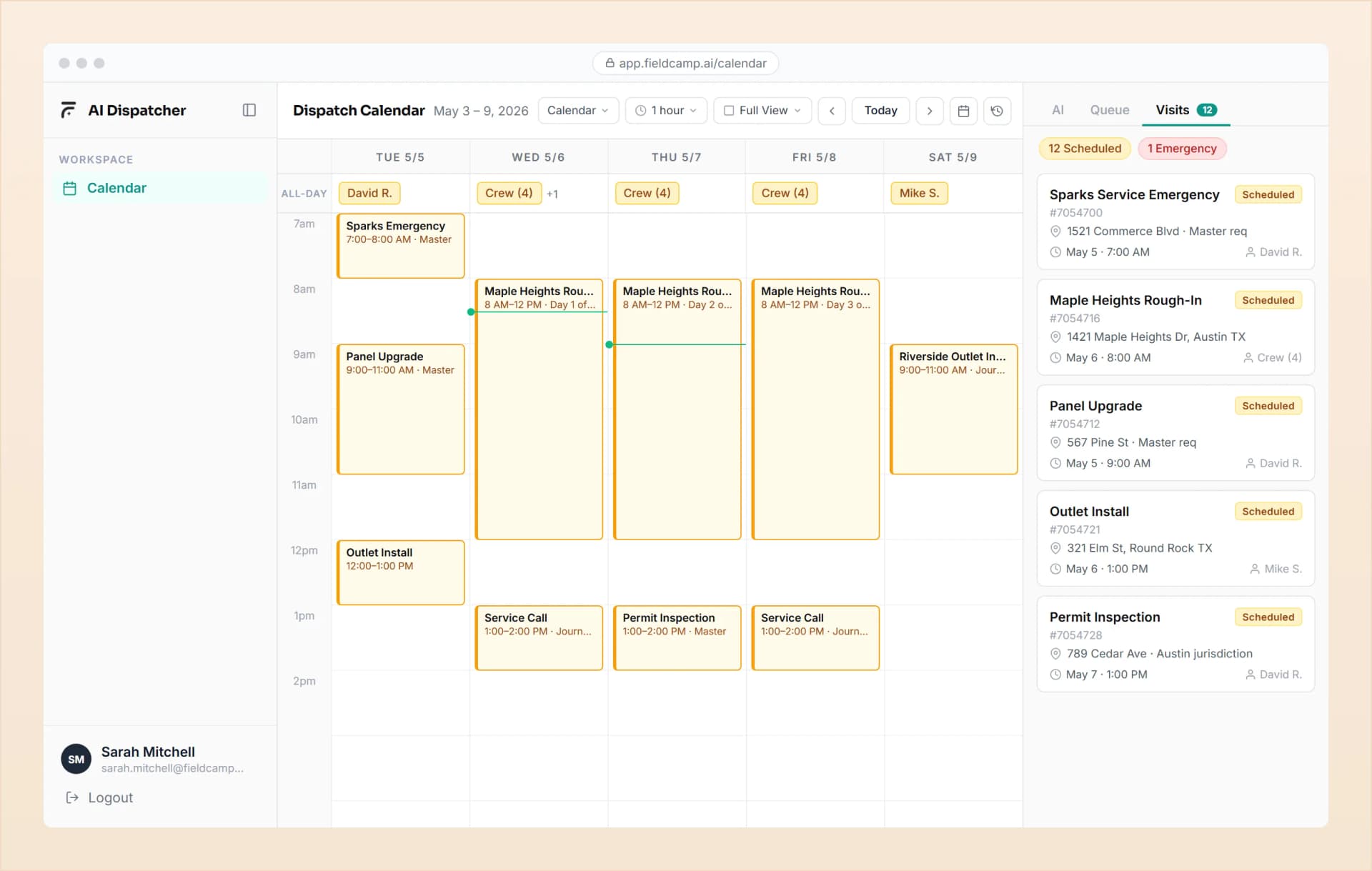Filter by 12 Scheduled chip
Viewport: 1372px width, 871px height.
(x=1085, y=149)
